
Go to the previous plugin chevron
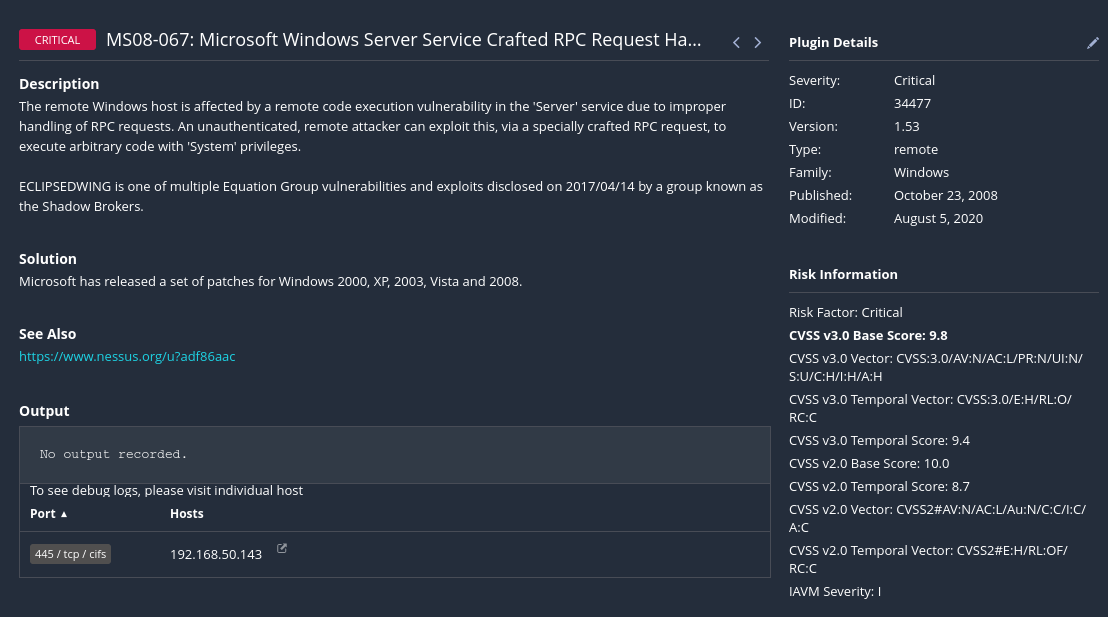point(737,42)
